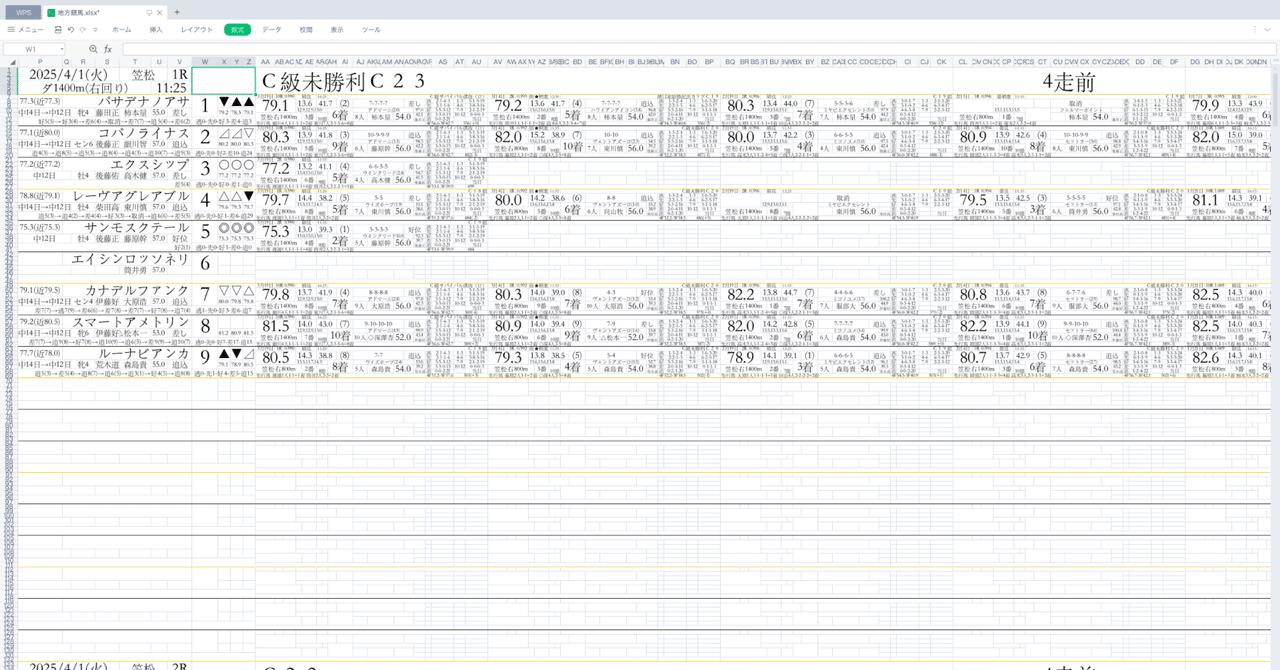Click the magnifier search icon beside the formula bar
This screenshot has width=1280, height=670.
tap(93, 48)
